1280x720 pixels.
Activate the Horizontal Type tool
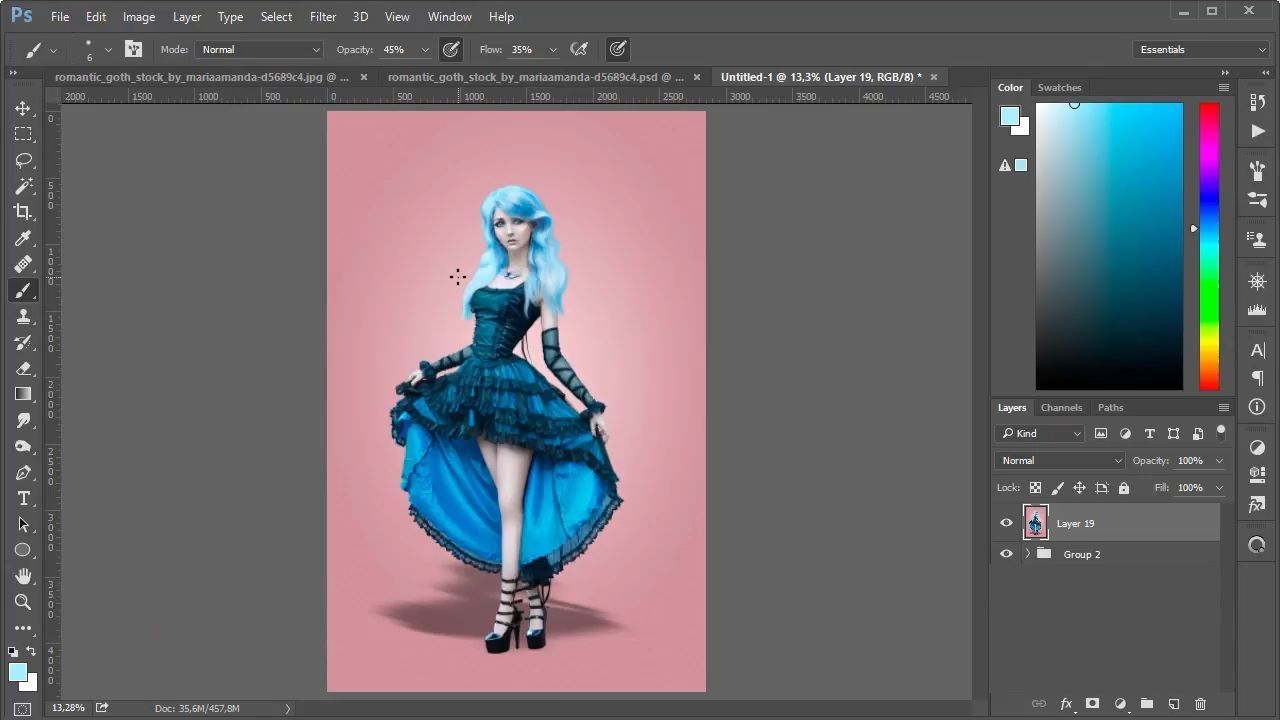point(23,498)
